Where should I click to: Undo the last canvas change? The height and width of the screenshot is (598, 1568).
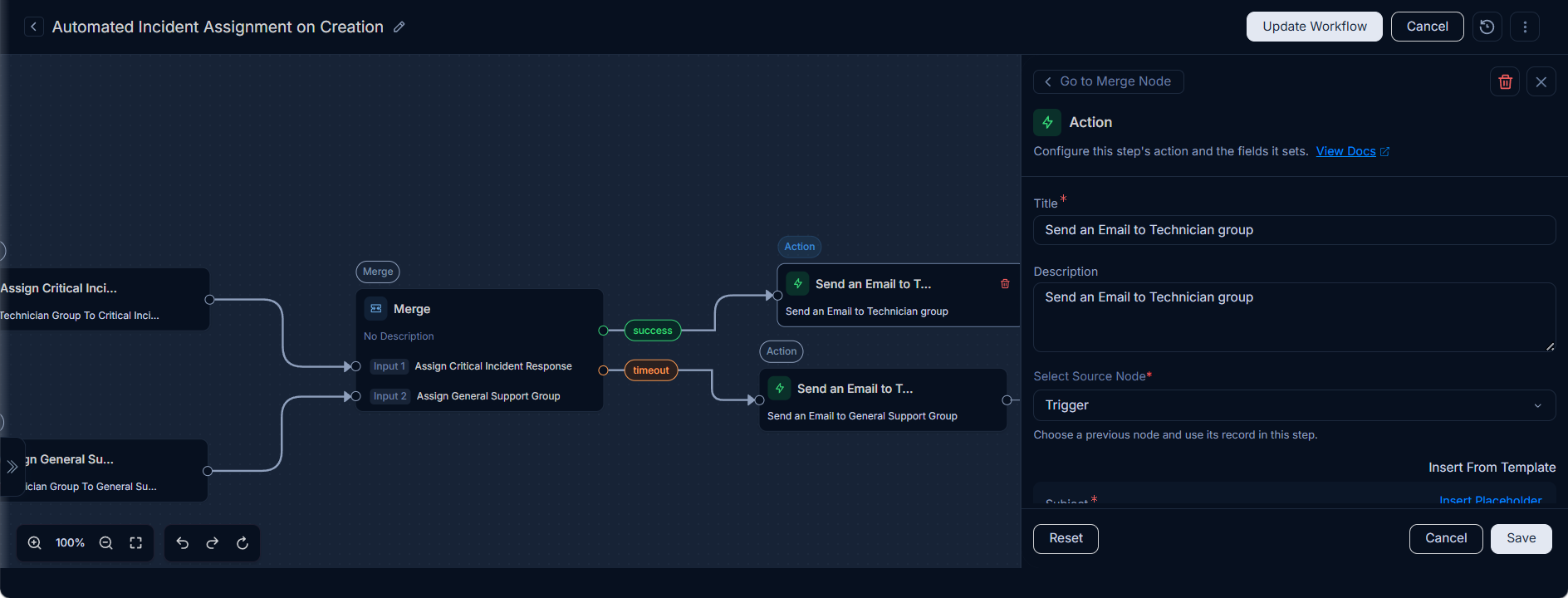[183, 543]
